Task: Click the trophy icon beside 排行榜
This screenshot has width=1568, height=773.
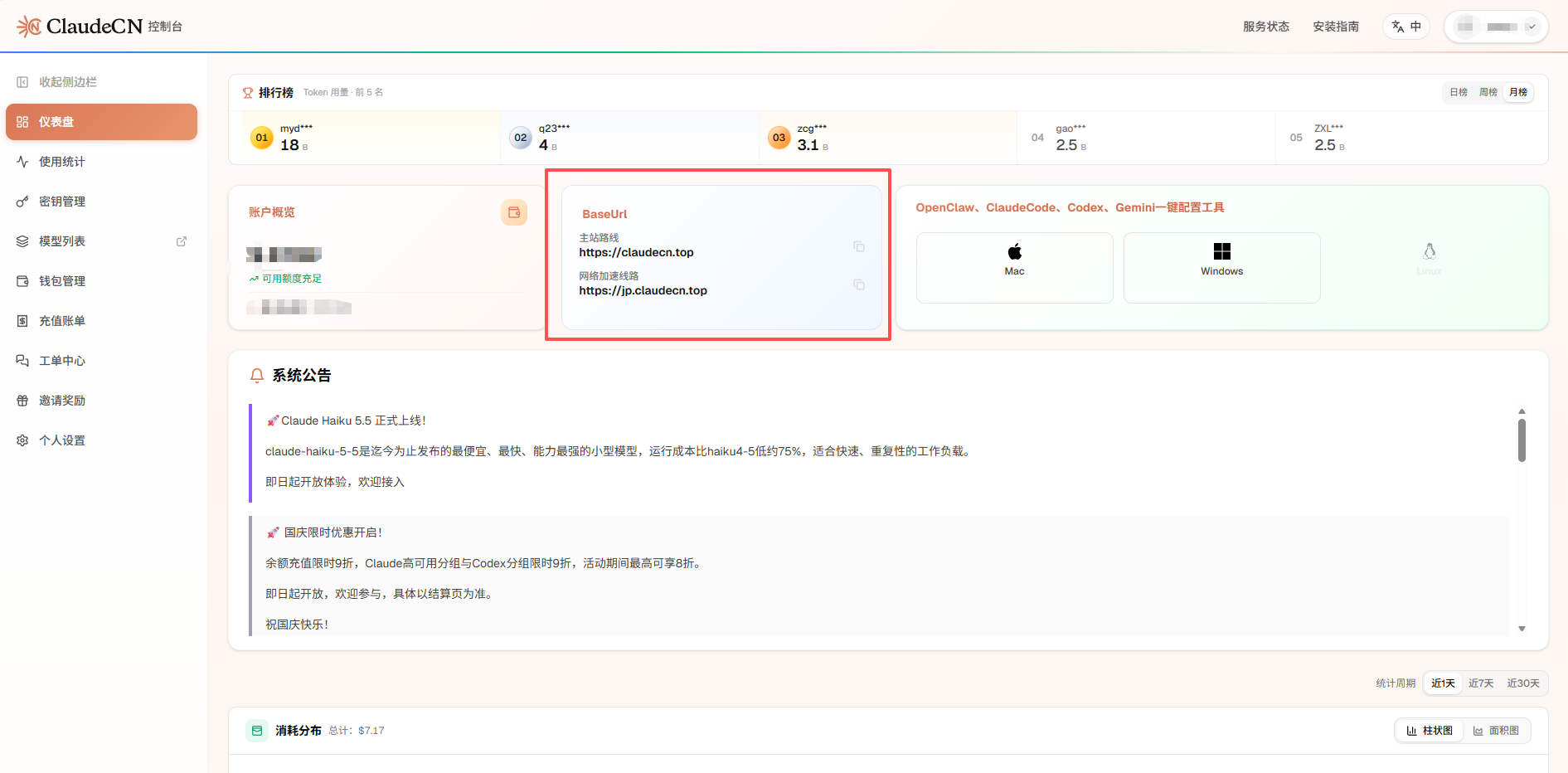Action: click(x=248, y=93)
